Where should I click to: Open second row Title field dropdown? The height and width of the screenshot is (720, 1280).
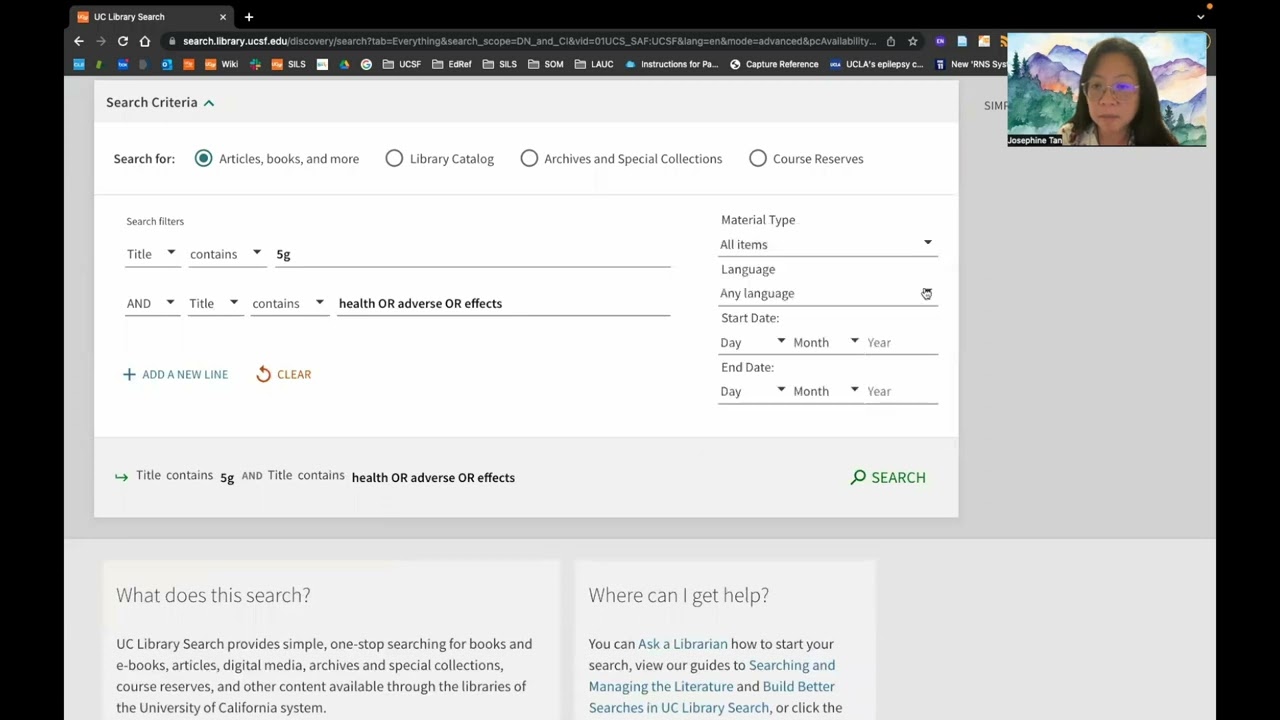[214, 303]
